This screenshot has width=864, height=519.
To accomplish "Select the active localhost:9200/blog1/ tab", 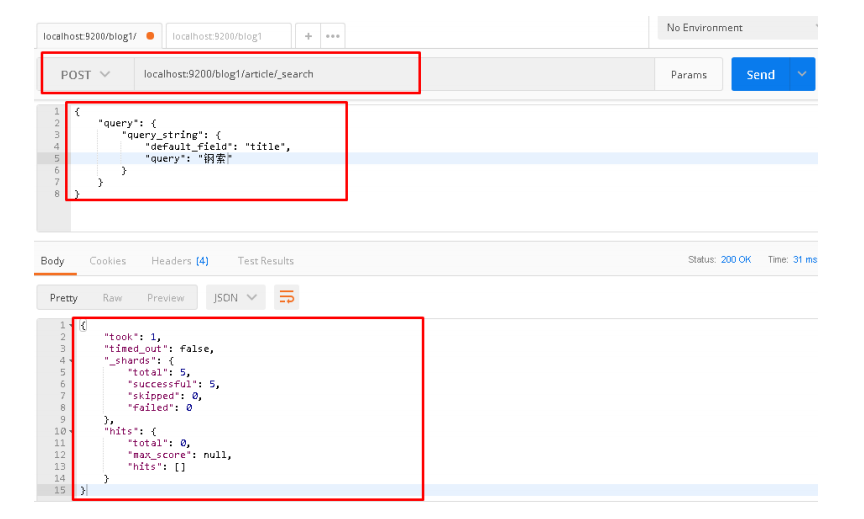I will click(99, 36).
